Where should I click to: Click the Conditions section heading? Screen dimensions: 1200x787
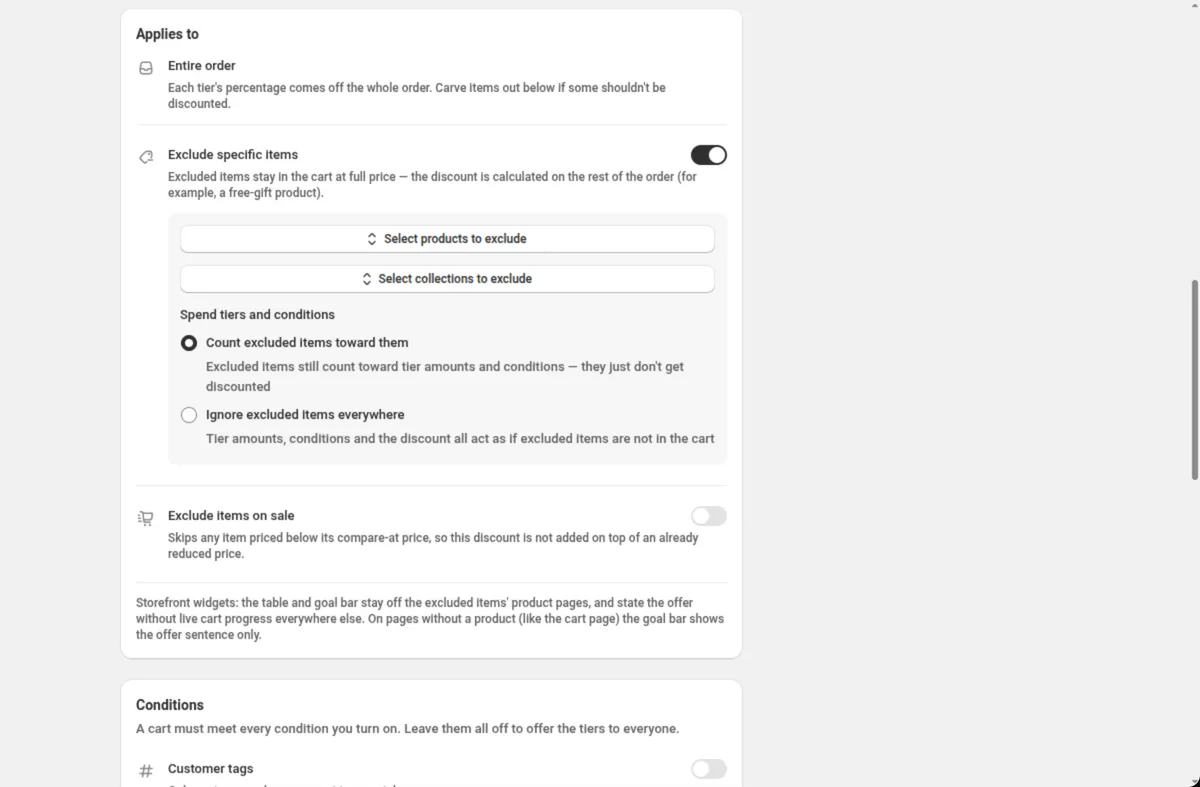[x=170, y=705]
